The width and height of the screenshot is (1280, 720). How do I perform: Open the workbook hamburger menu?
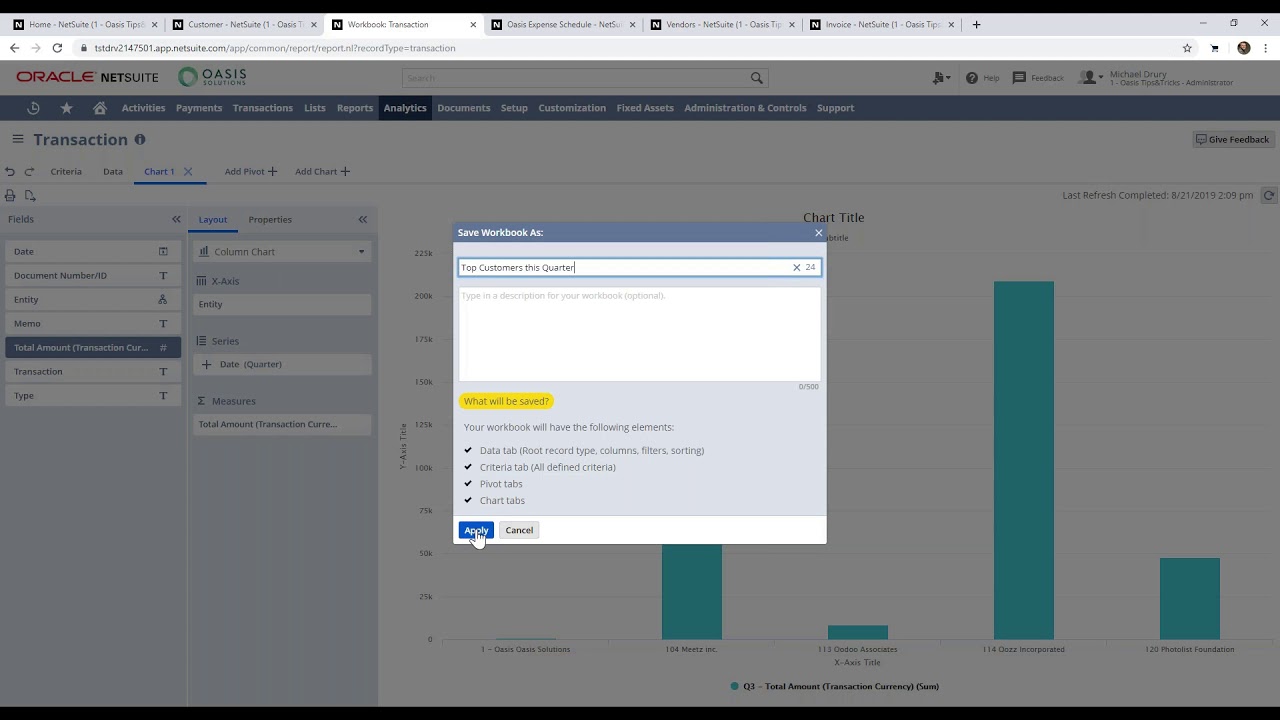point(17,139)
